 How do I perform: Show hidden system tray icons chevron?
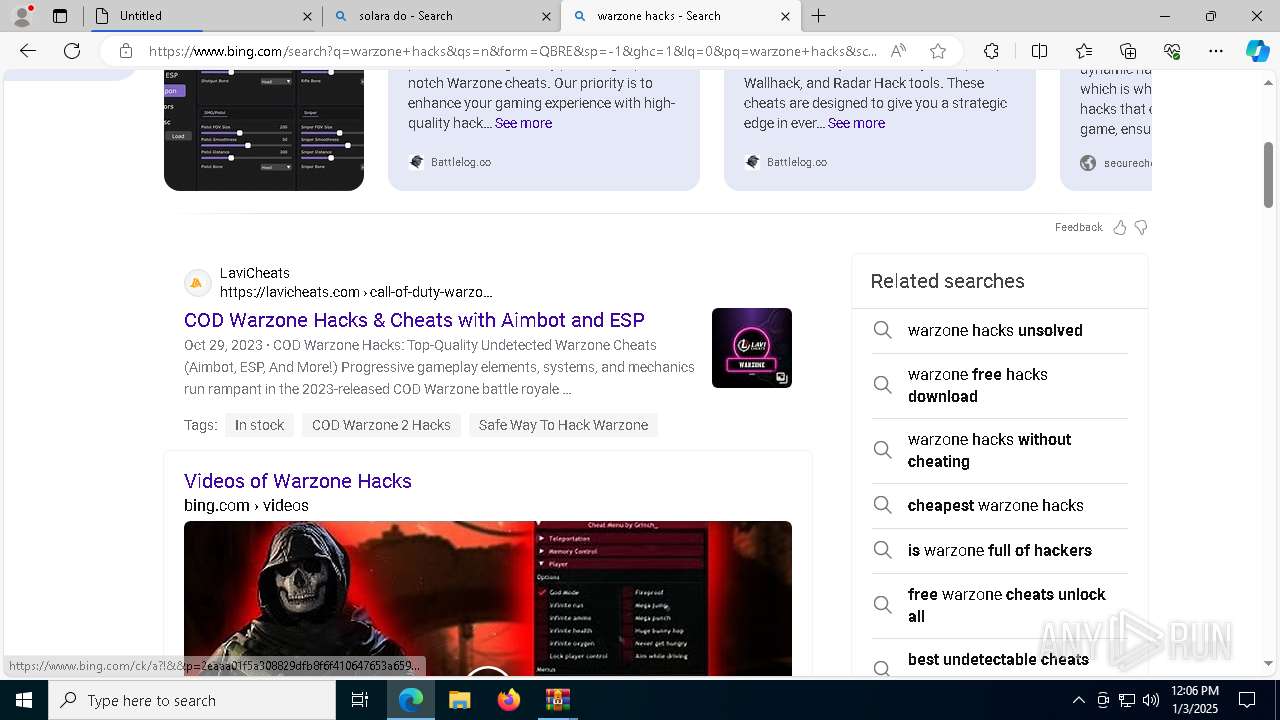tap(1078, 700)
